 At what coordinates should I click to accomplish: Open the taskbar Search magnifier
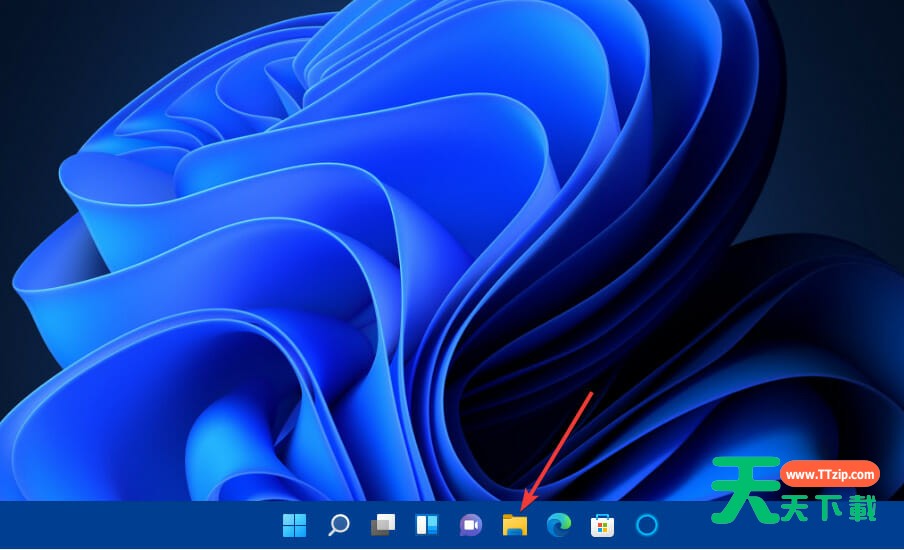tap(339, 525)
